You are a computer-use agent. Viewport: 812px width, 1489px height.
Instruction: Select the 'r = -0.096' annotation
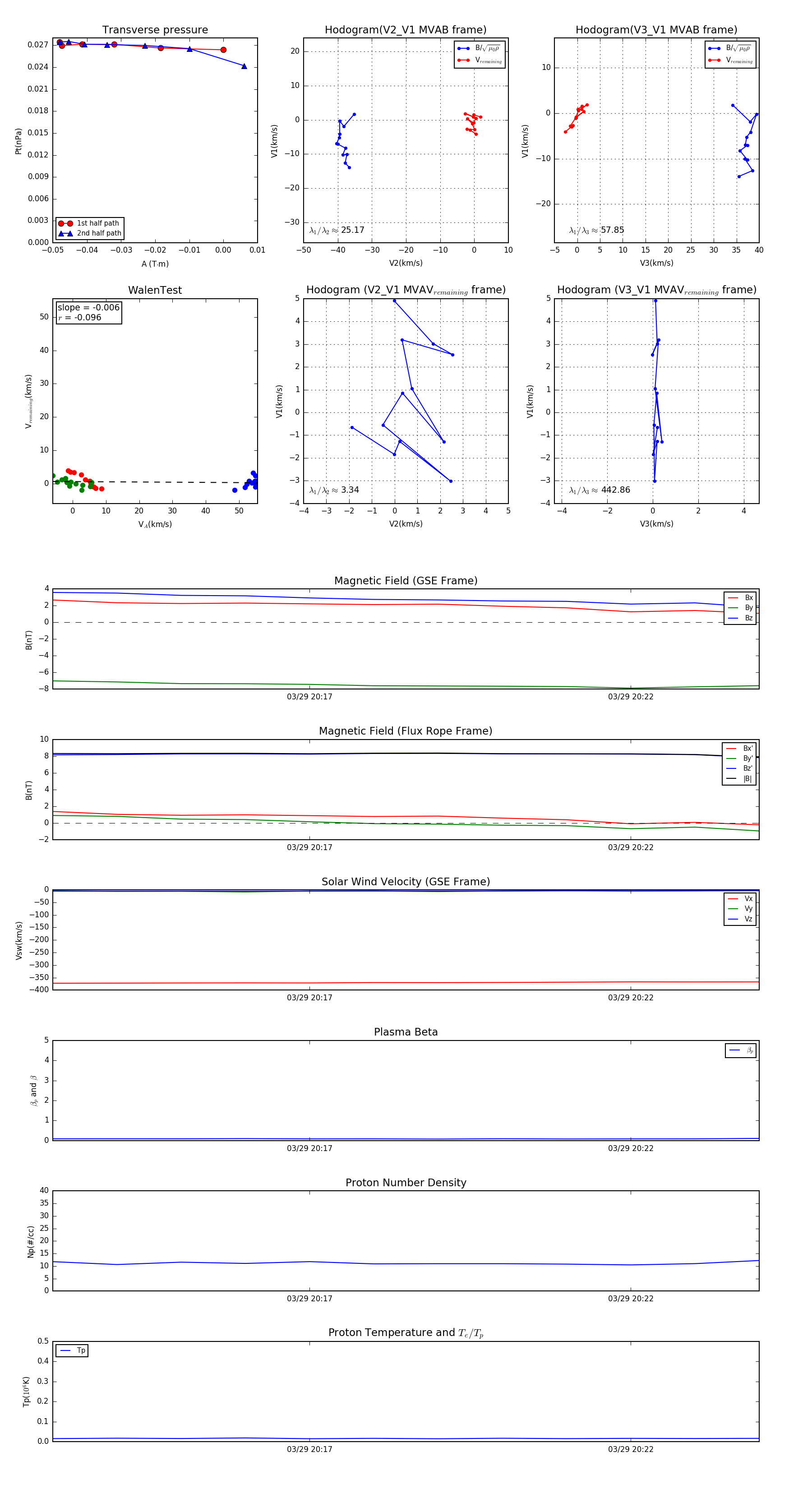click(80, 317)
